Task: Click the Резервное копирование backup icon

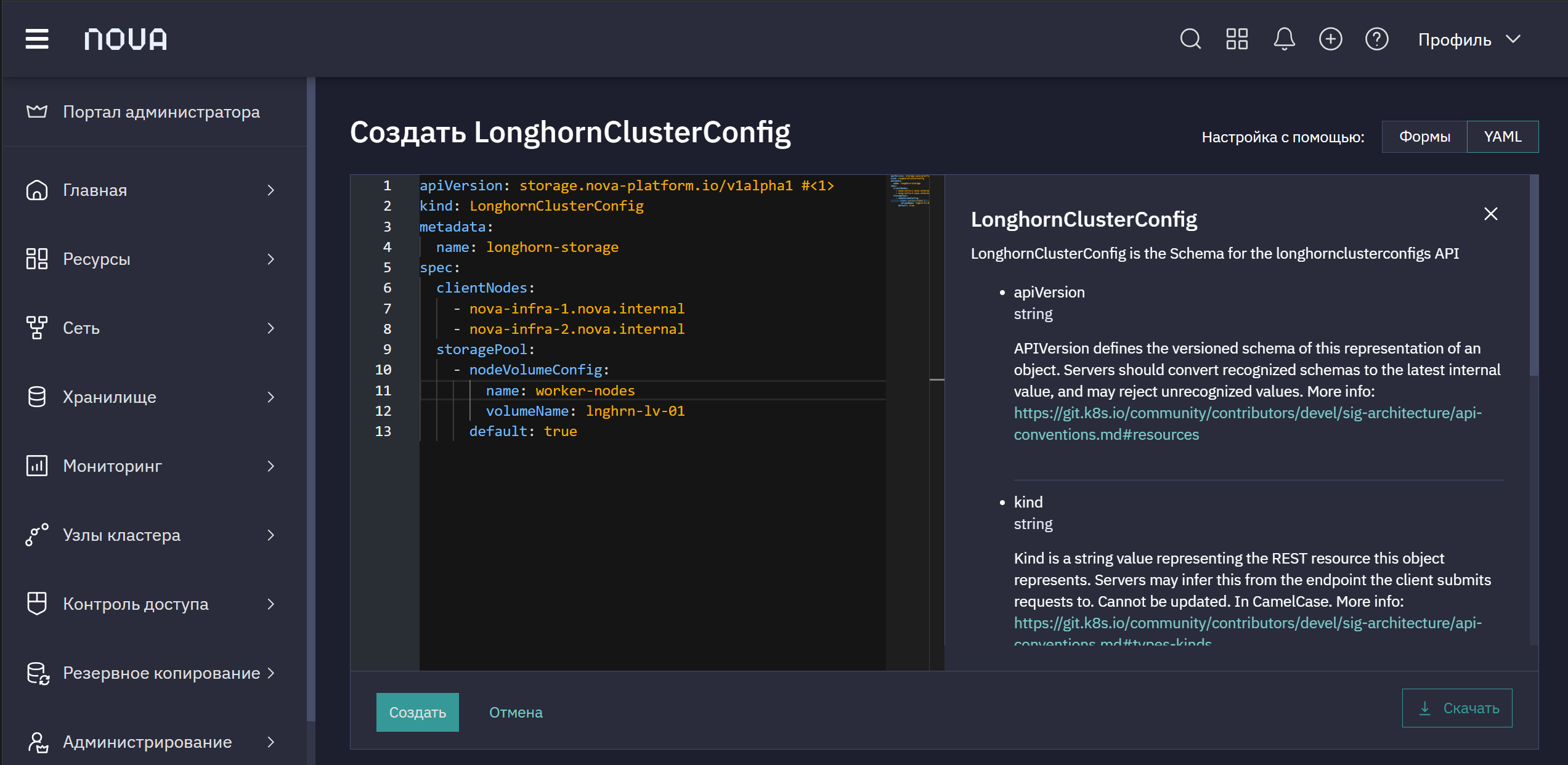Action: pos(38,673)
